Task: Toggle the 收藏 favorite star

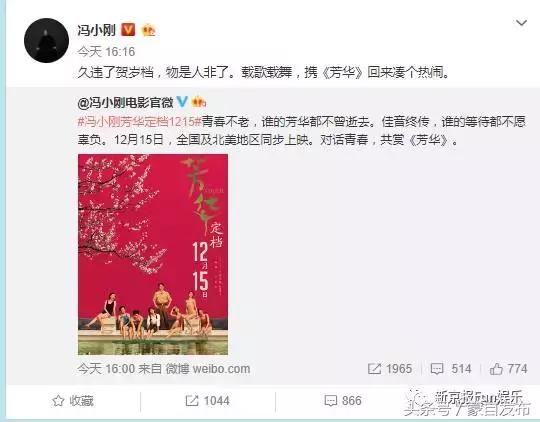Action: (73, 401)
